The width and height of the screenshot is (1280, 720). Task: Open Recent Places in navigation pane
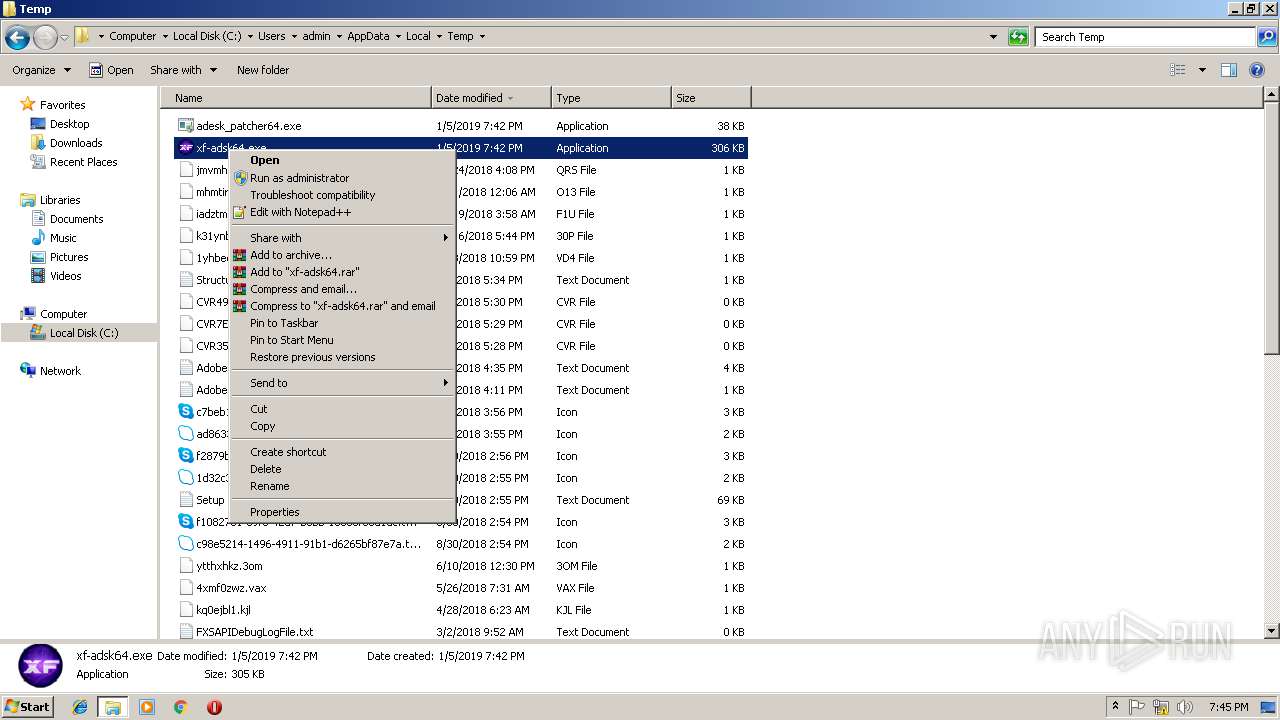[83, 162]
